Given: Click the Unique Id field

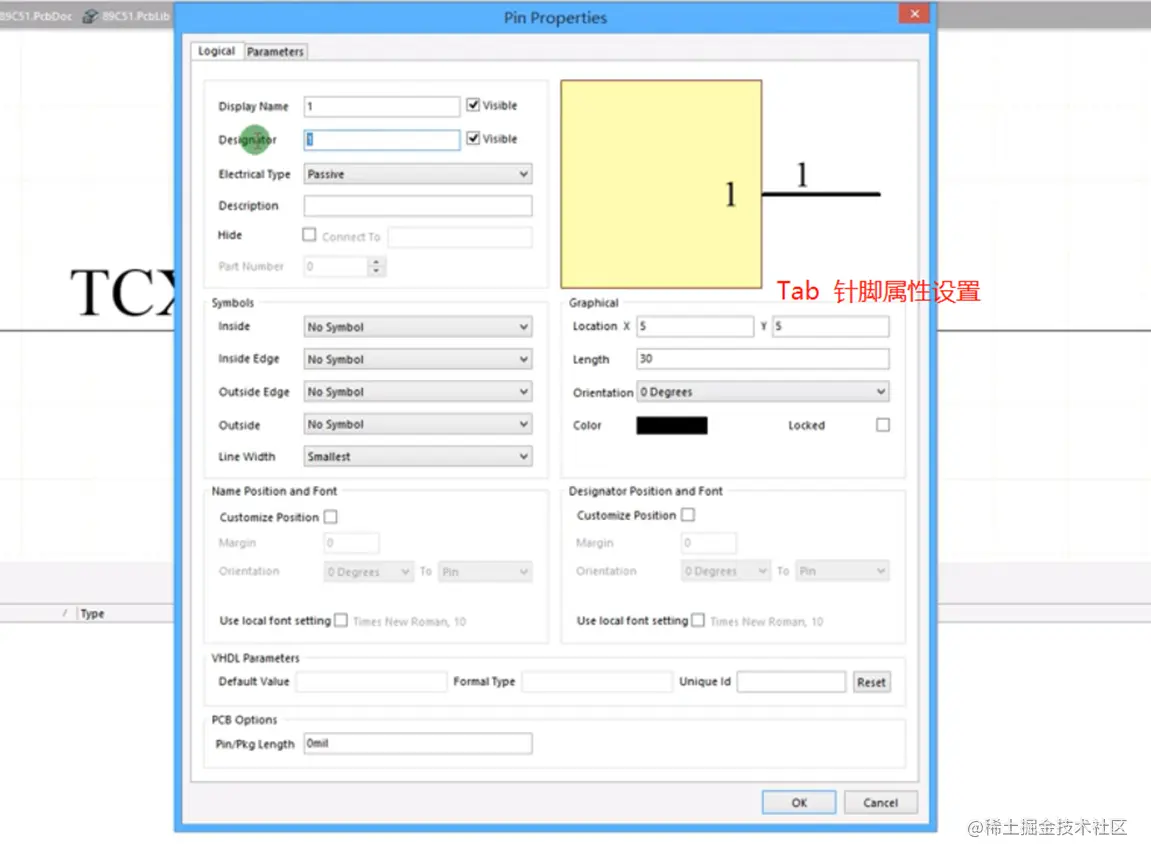Looking at the screenshot, I should [791, 682].
